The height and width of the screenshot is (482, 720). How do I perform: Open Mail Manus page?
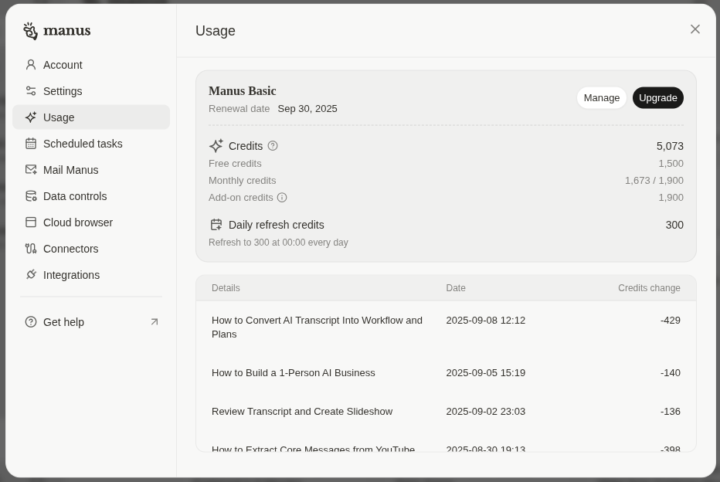point(91,169)
